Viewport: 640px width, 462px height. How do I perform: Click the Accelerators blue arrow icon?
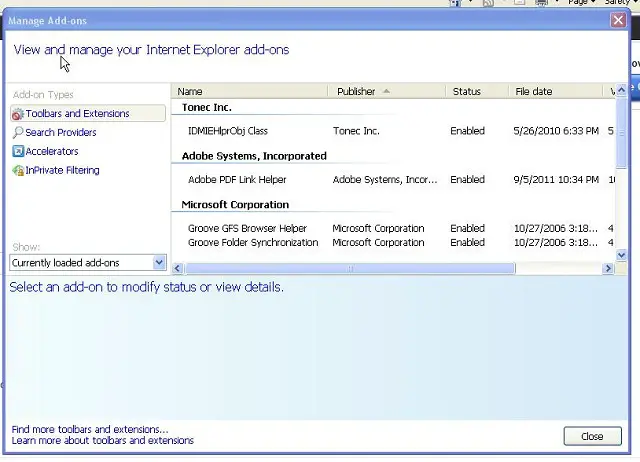coord(18,151)
